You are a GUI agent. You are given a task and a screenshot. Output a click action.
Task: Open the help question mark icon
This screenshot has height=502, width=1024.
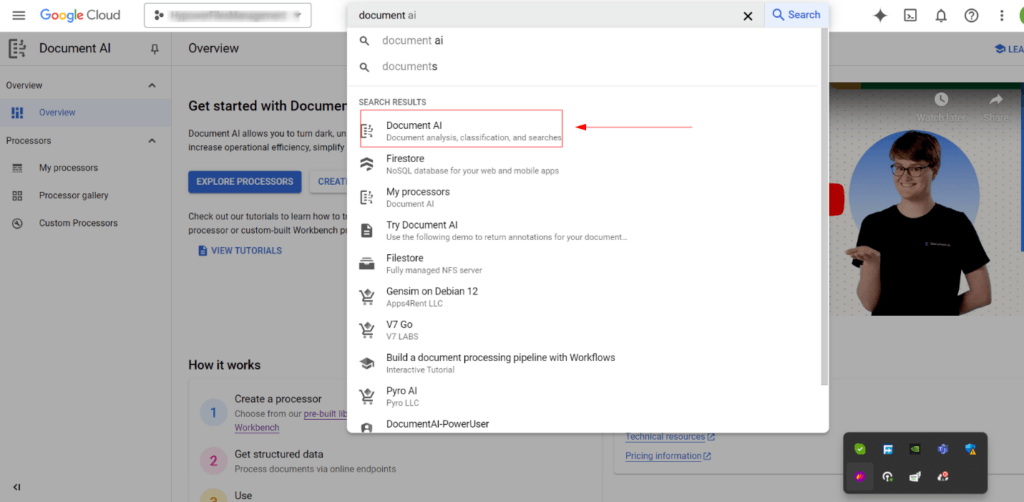click(971, 15)
